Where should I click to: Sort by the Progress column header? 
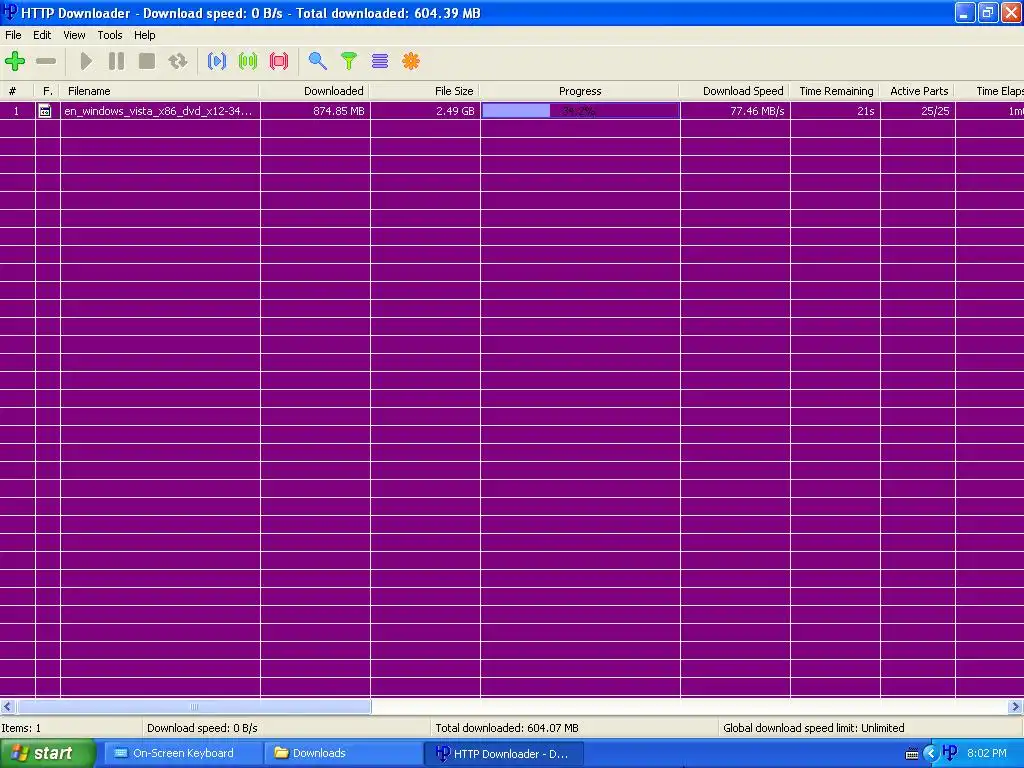coord(580,91)
